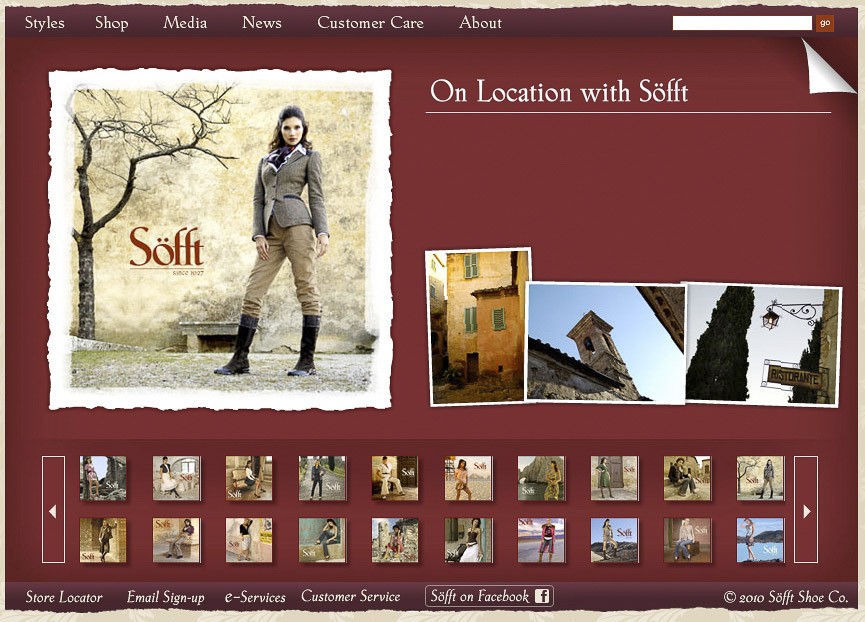Show previous thumbnails with the left arrow
Image resolution: width=865 pixels, height=622 pixels.
tap(54, 510)
